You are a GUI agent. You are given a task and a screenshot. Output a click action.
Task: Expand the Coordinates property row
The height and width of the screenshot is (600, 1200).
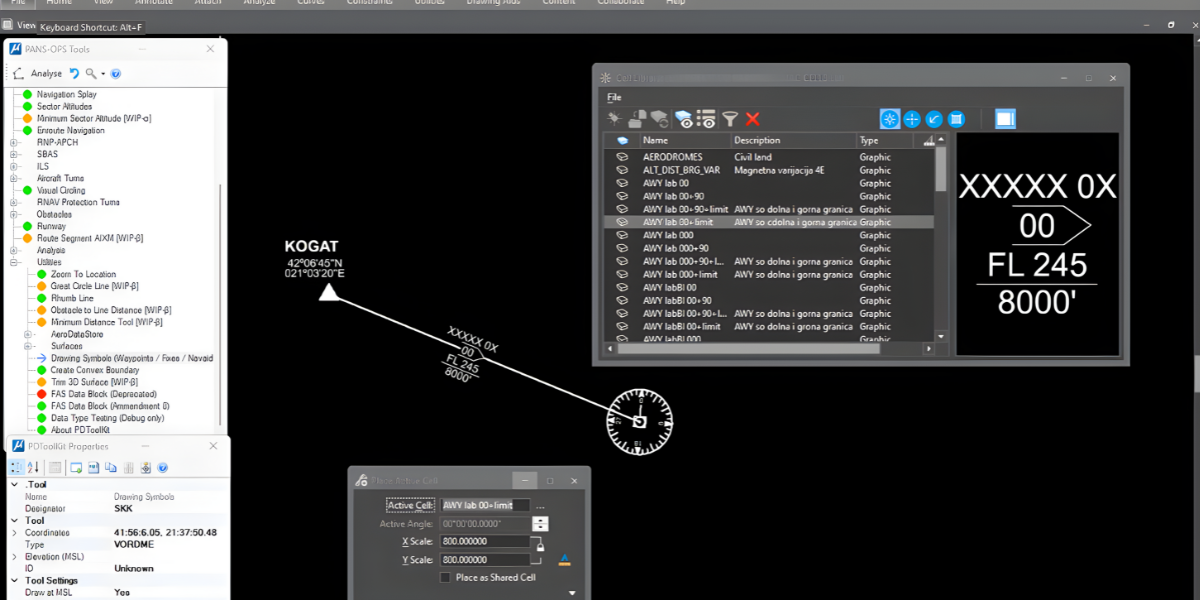point(14,533)
